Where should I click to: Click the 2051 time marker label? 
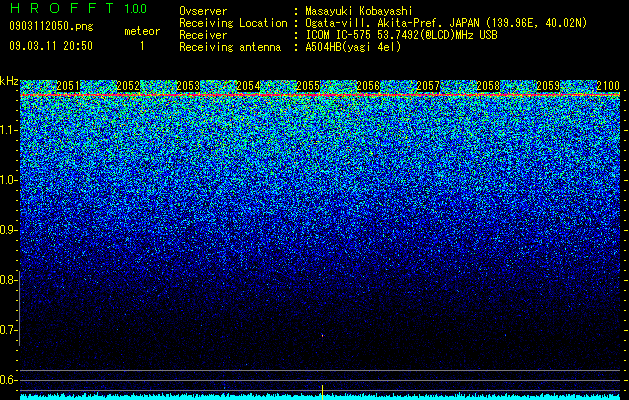[x=68, y=85]
